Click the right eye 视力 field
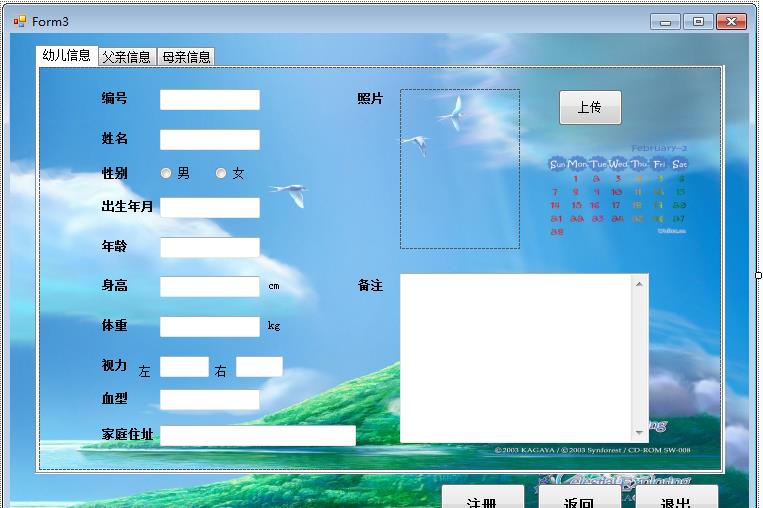Viewport: 763px width, 508px height. [259, 367]
